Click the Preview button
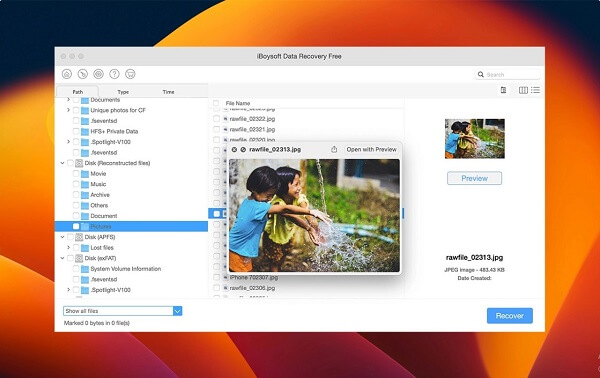This screenshot has height=378, width=600. [474, 178]
